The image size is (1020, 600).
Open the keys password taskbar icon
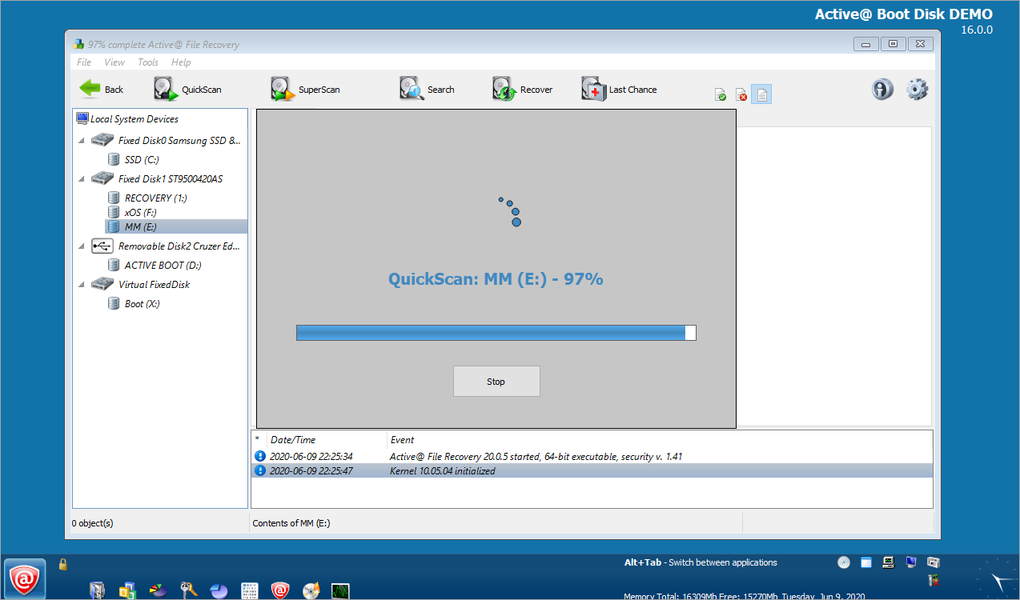coord(189,590)
